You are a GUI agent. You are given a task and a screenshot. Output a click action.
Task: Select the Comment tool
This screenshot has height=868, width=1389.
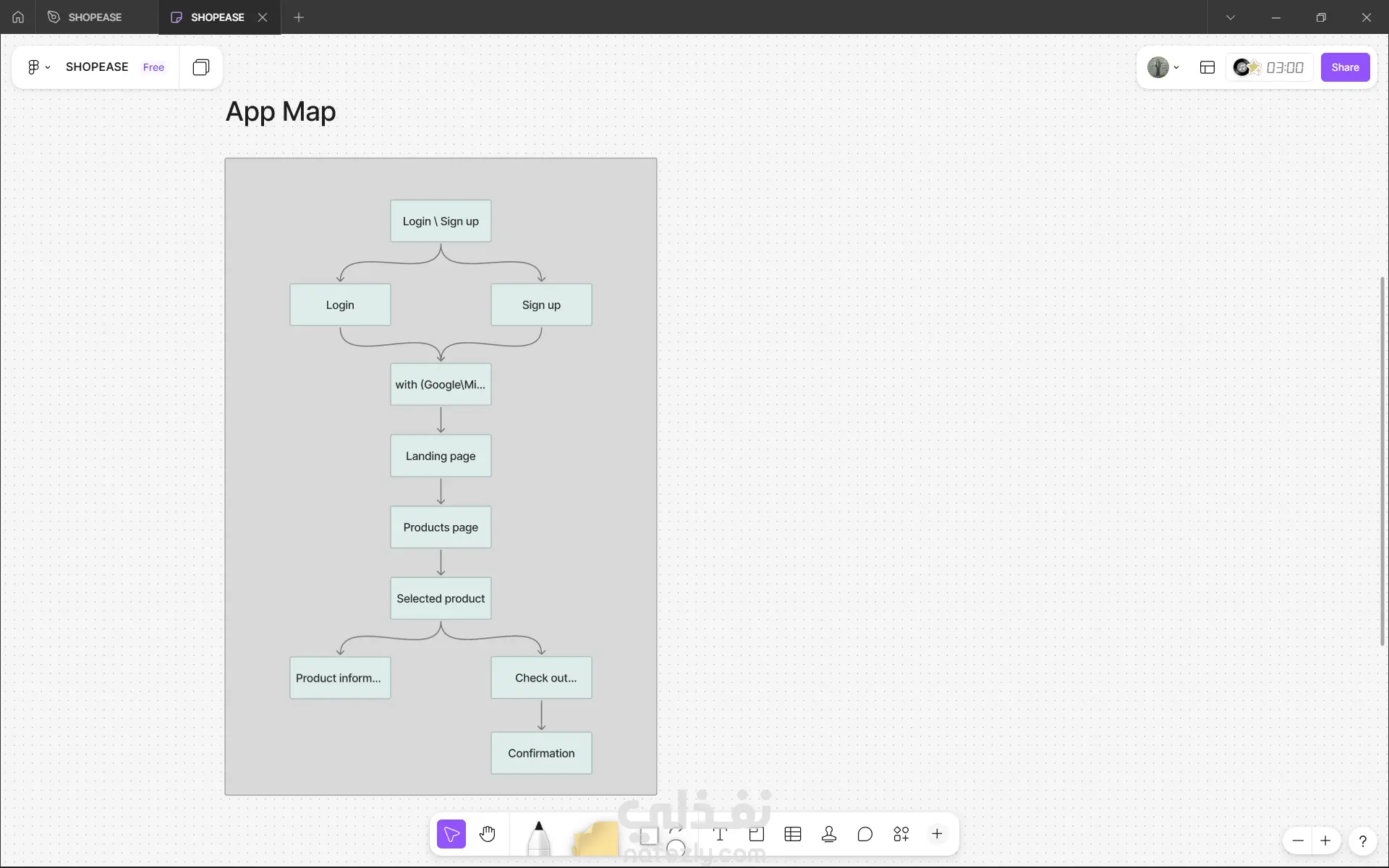[865, 834]
